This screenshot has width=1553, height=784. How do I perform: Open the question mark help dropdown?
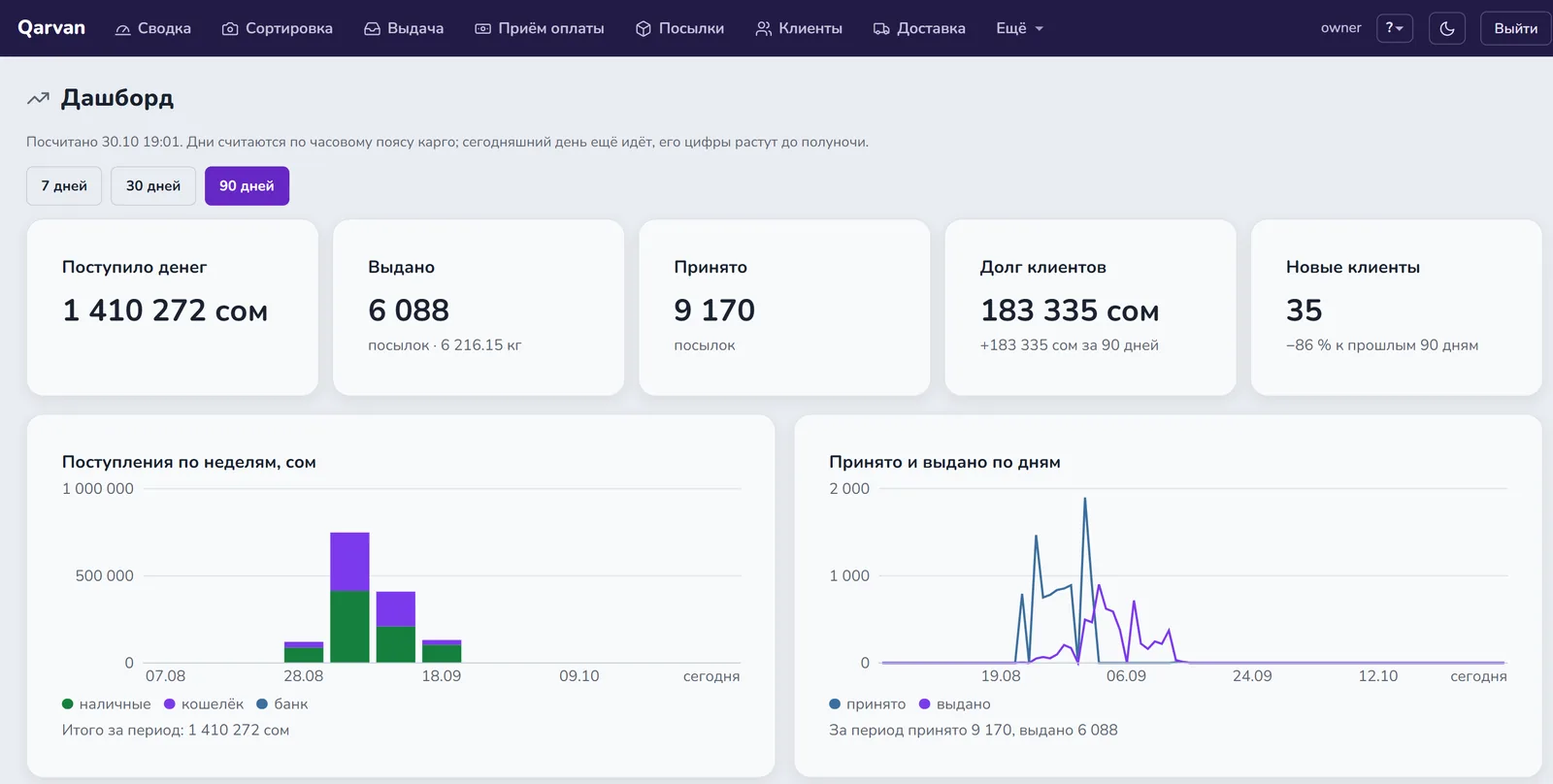point(1395,28)
